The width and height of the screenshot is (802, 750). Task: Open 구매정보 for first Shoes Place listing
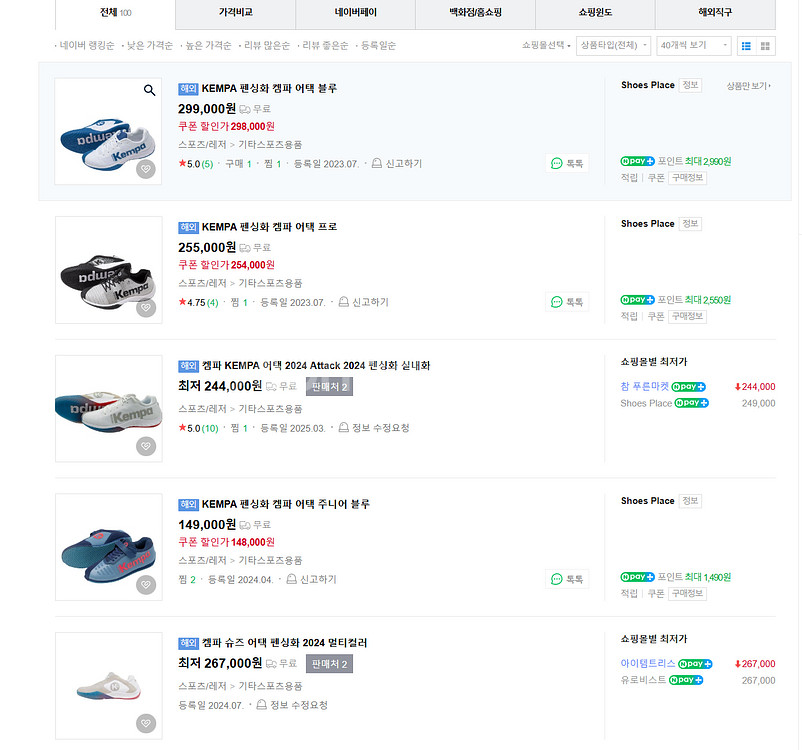[687, 177]
